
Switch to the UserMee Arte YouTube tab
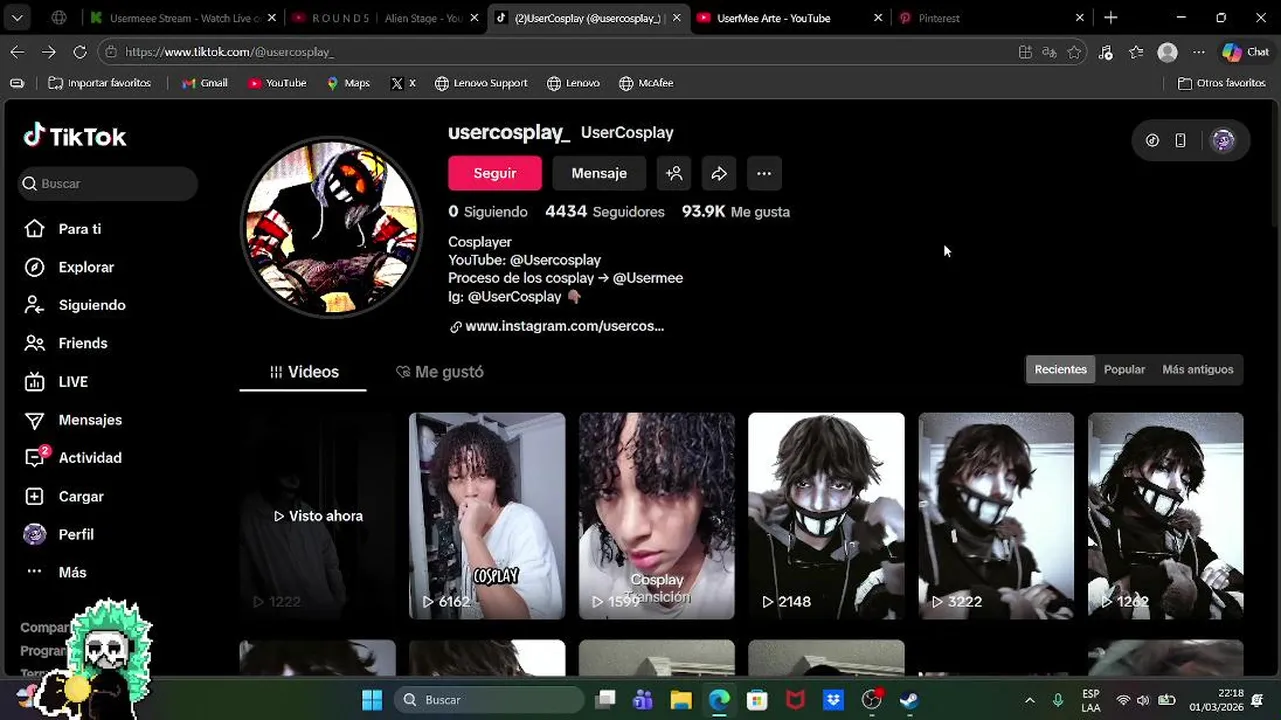[x=789, y=18]
